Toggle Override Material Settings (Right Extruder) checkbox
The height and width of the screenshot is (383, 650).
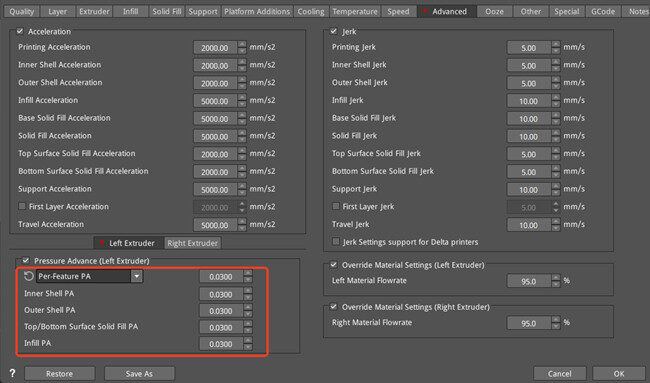coord(334,307)
